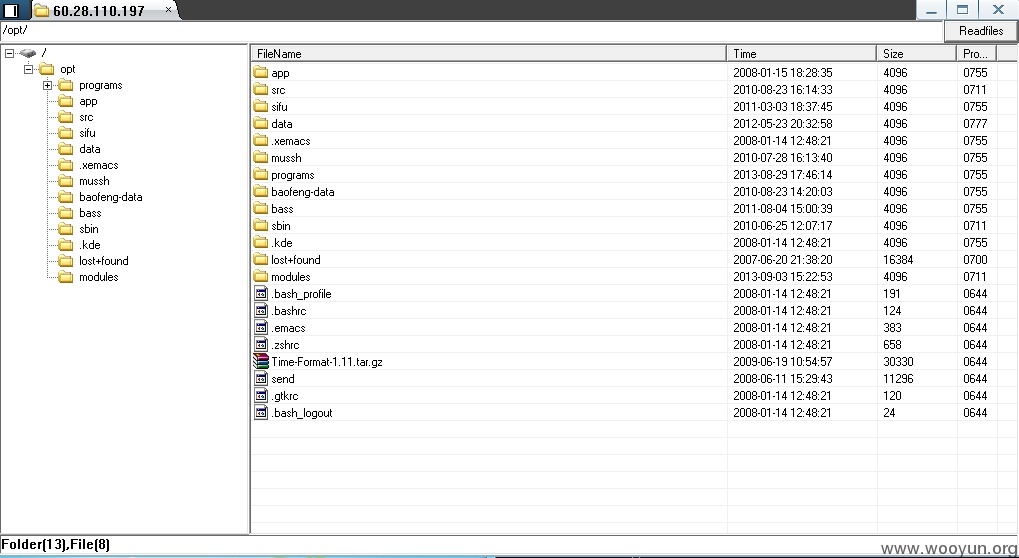Switch to the 60.28.110.197 tab
The width and height of the screenshot is (1019, 558).
[99, 10]
